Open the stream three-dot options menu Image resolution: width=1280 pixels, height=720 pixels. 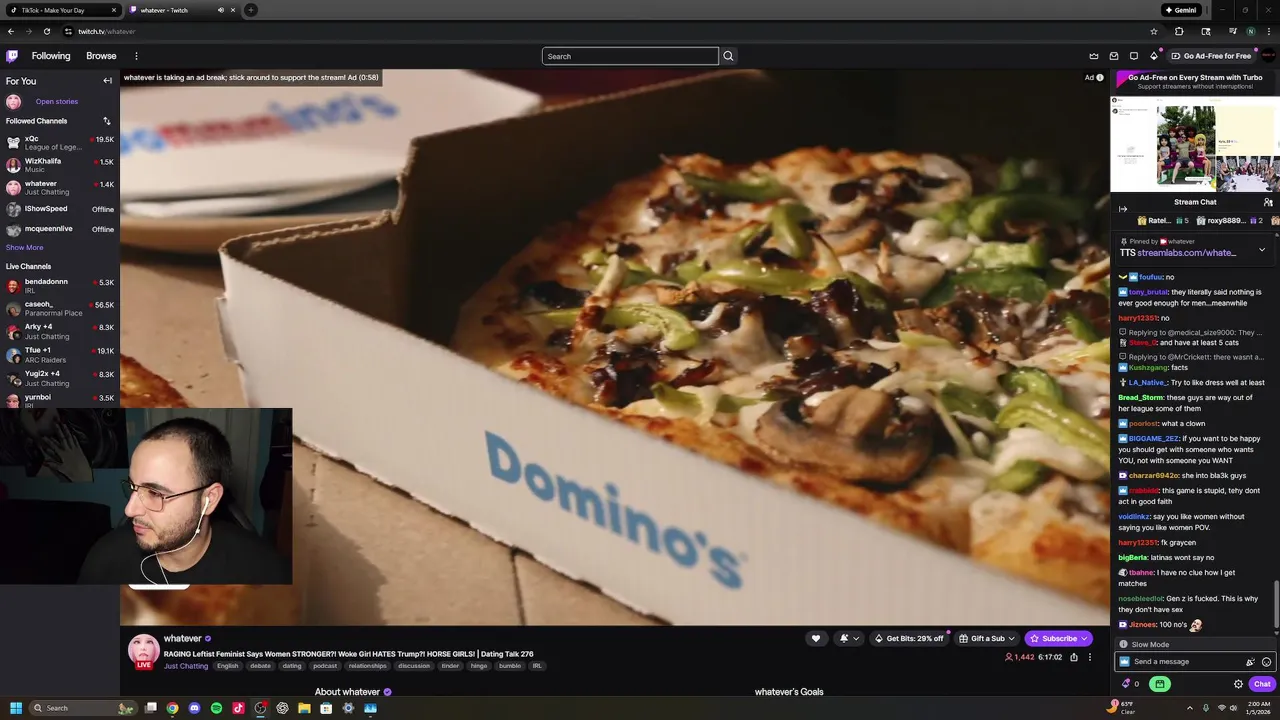[1090, 657]
